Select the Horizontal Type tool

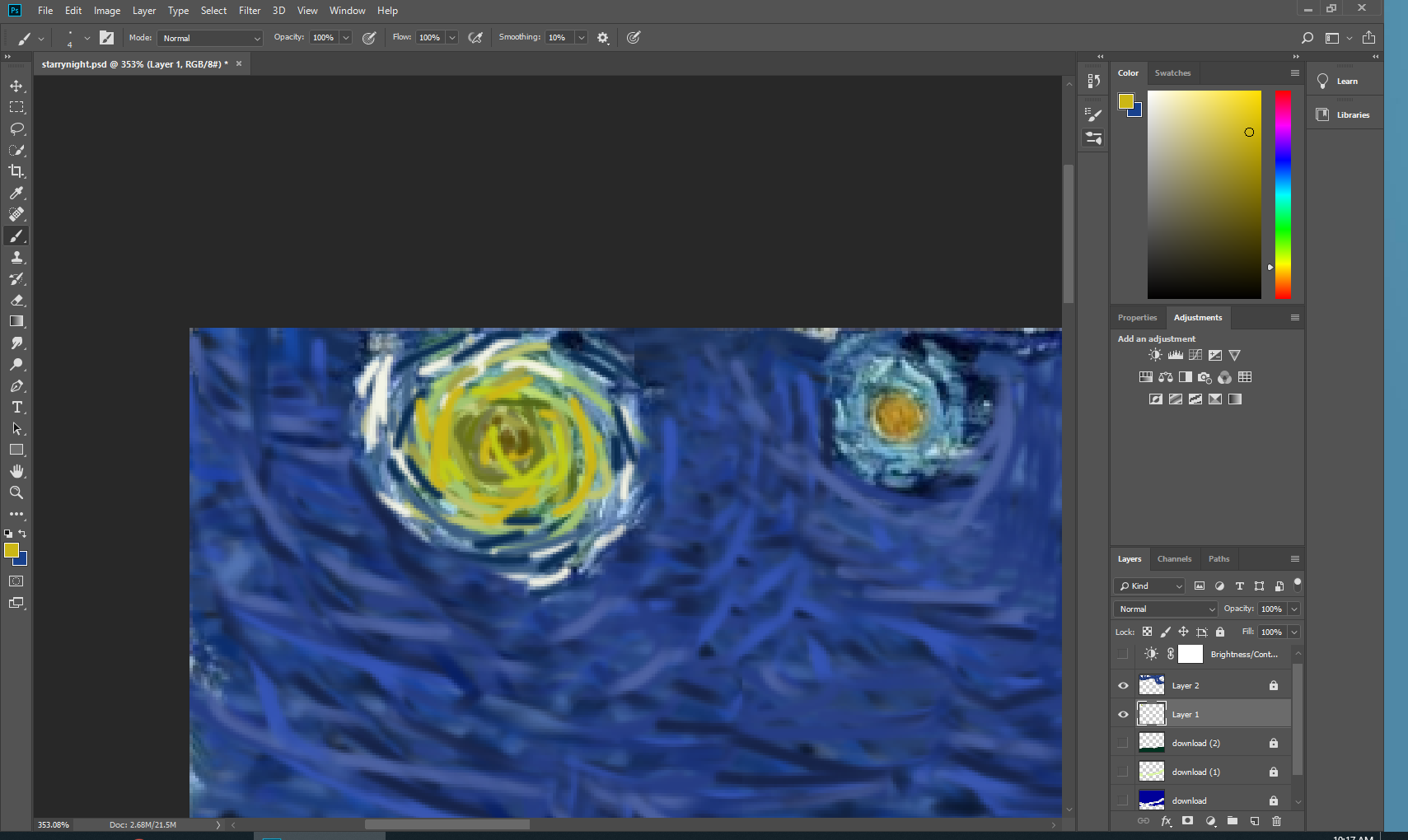16,407
